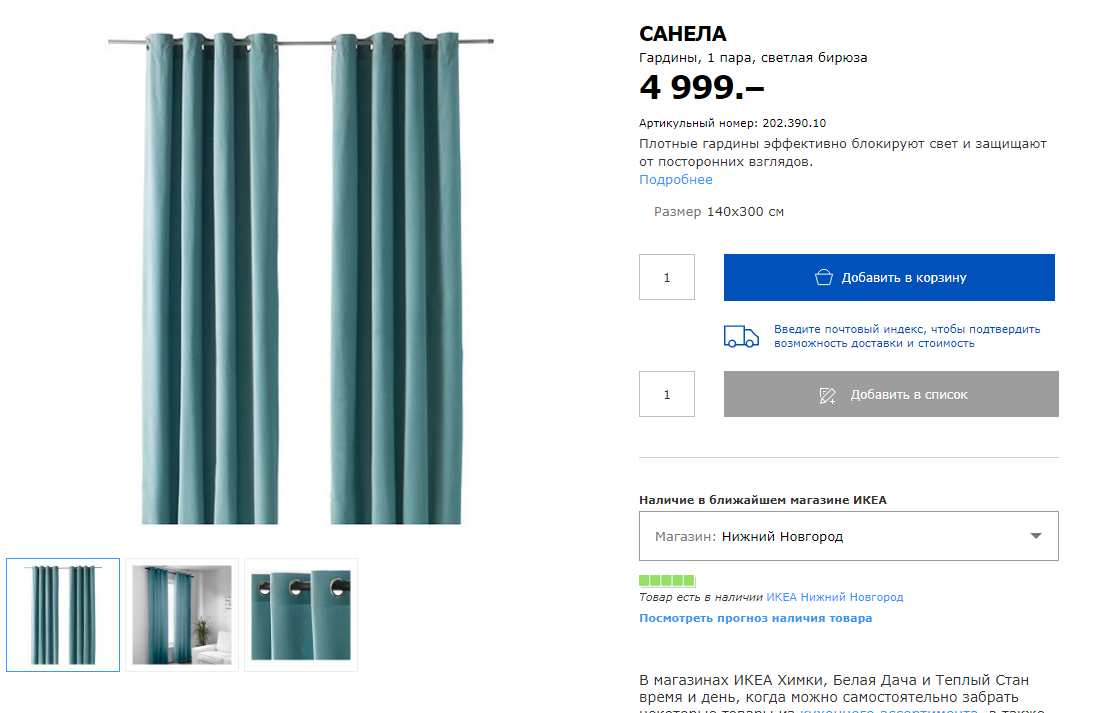1114x713 pixels.
Task: Click the postal code delivery confirmation link
Action: click(x=907, y=336)
